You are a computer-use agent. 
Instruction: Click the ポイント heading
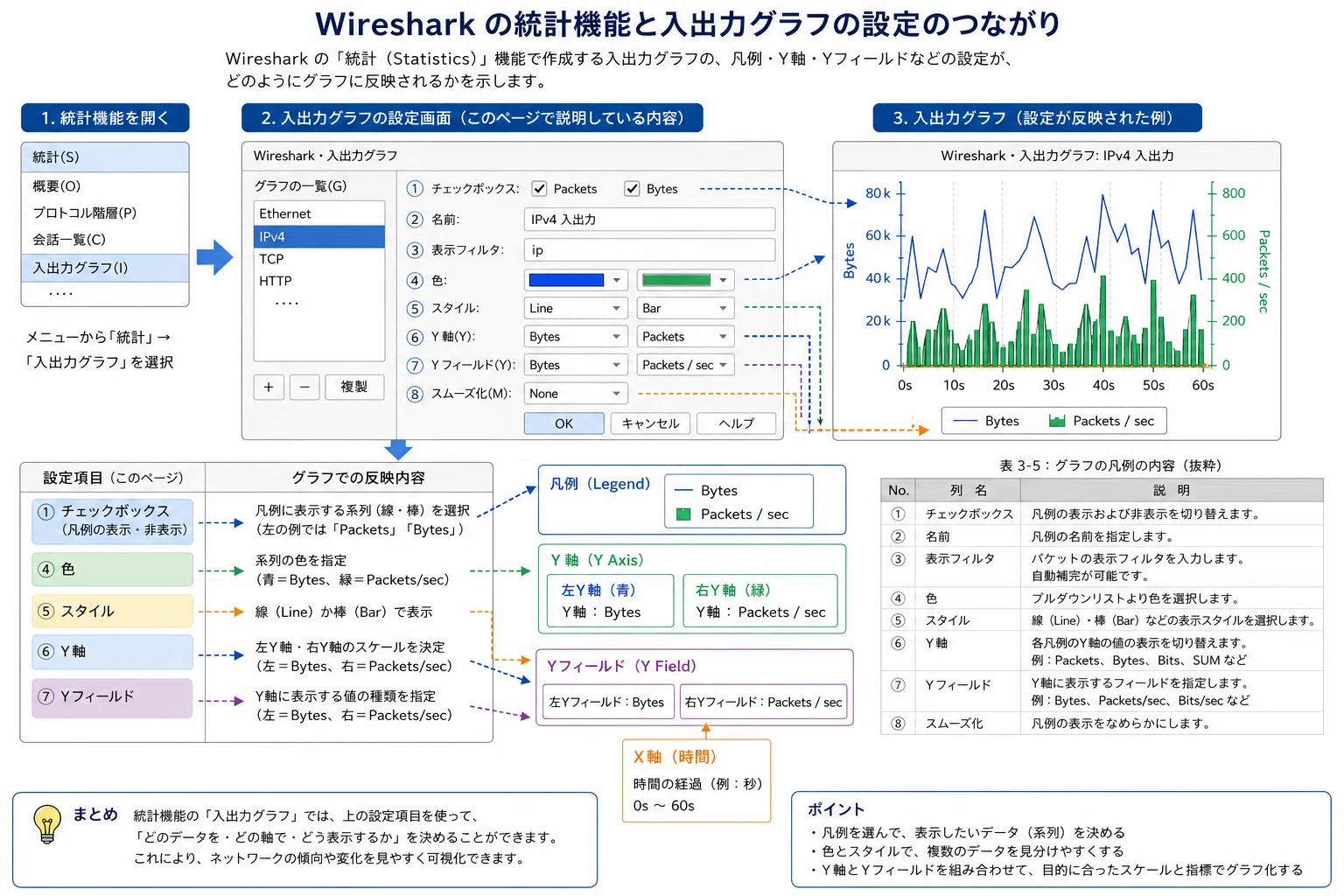tap(836, 809)
